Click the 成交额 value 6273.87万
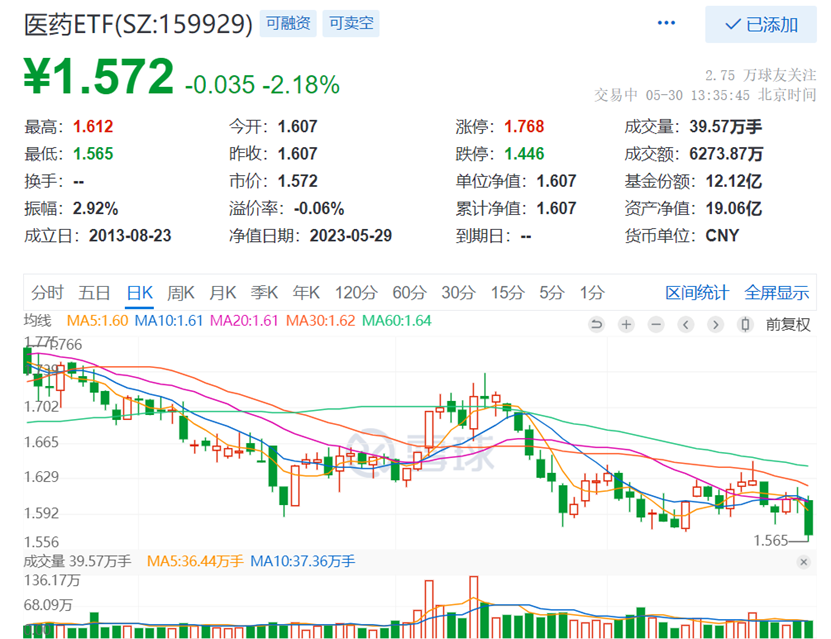Viewport: 831px width, 639px height. (726, 154)
